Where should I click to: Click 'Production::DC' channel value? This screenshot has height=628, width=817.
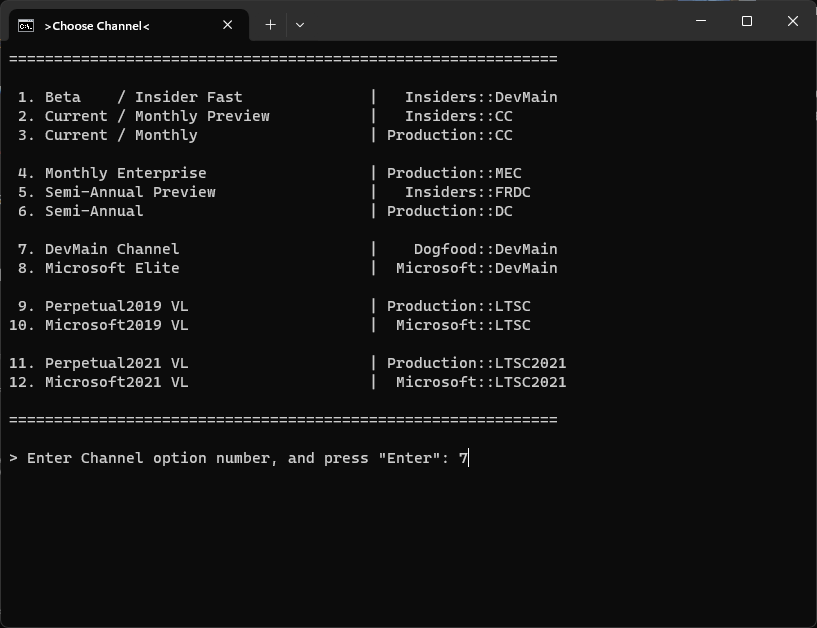tap(450, 211)
